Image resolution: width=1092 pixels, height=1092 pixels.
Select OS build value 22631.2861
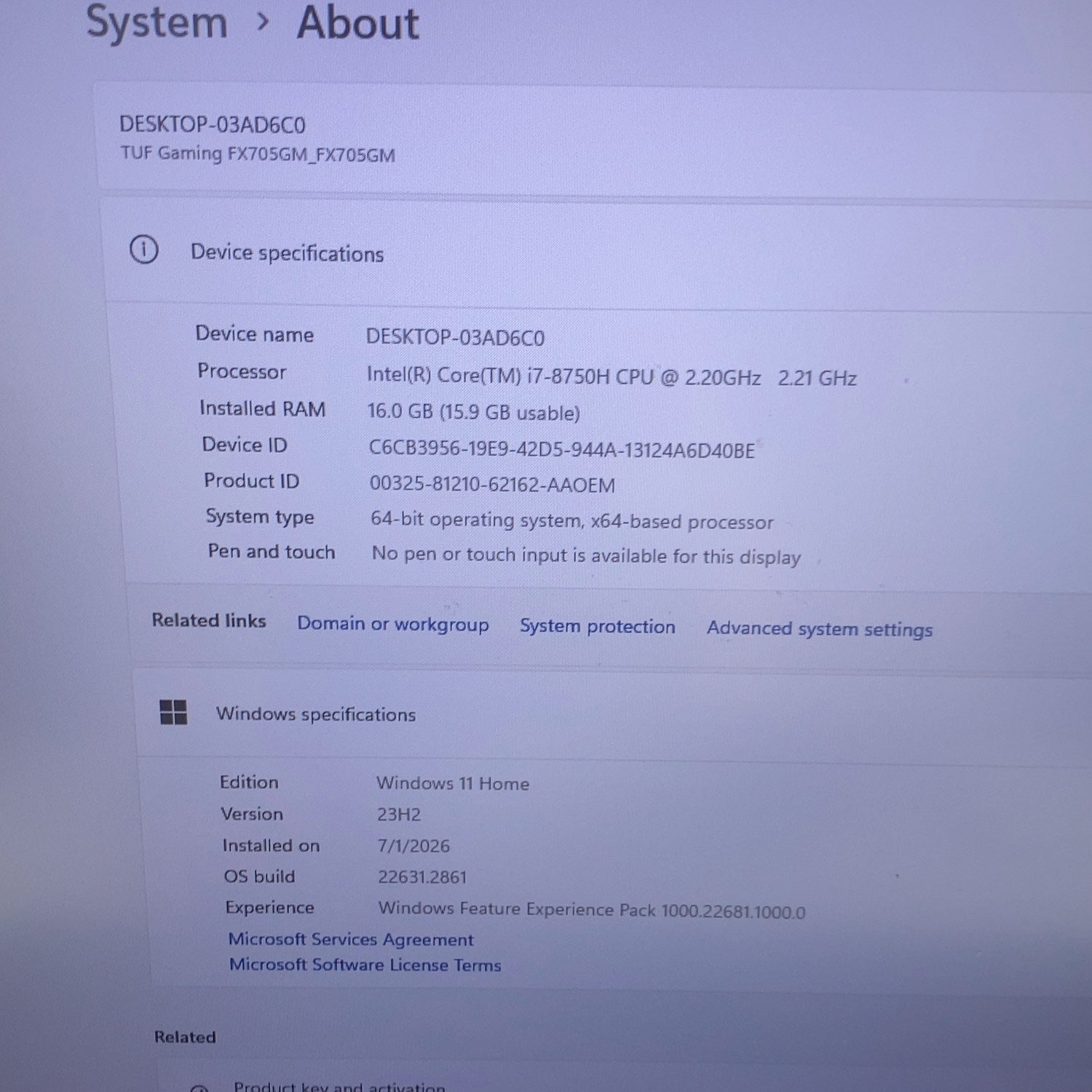(x=422, y=877)
